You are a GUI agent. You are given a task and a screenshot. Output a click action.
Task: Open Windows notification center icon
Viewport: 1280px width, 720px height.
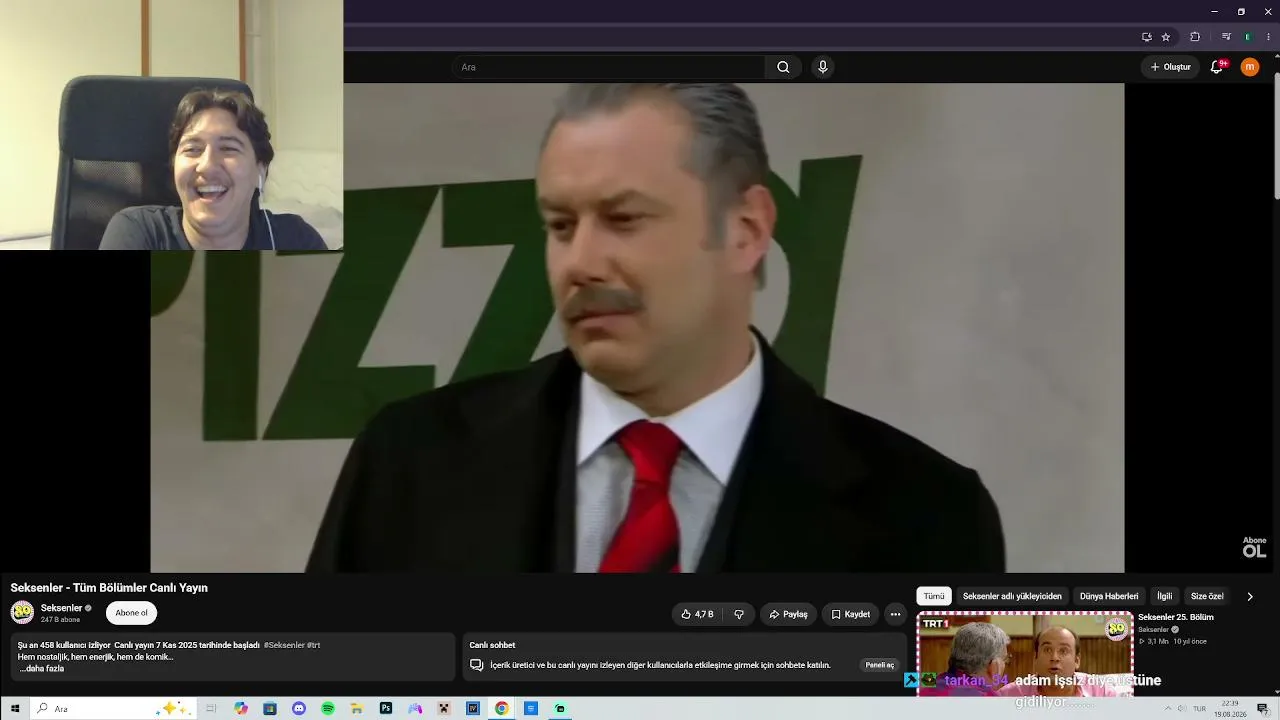1263,709
